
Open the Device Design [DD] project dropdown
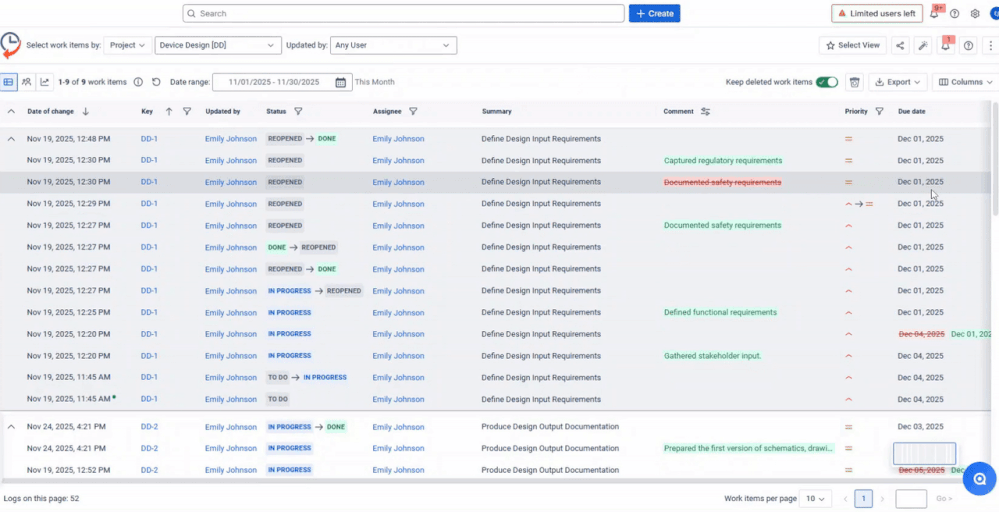(218, 45)
